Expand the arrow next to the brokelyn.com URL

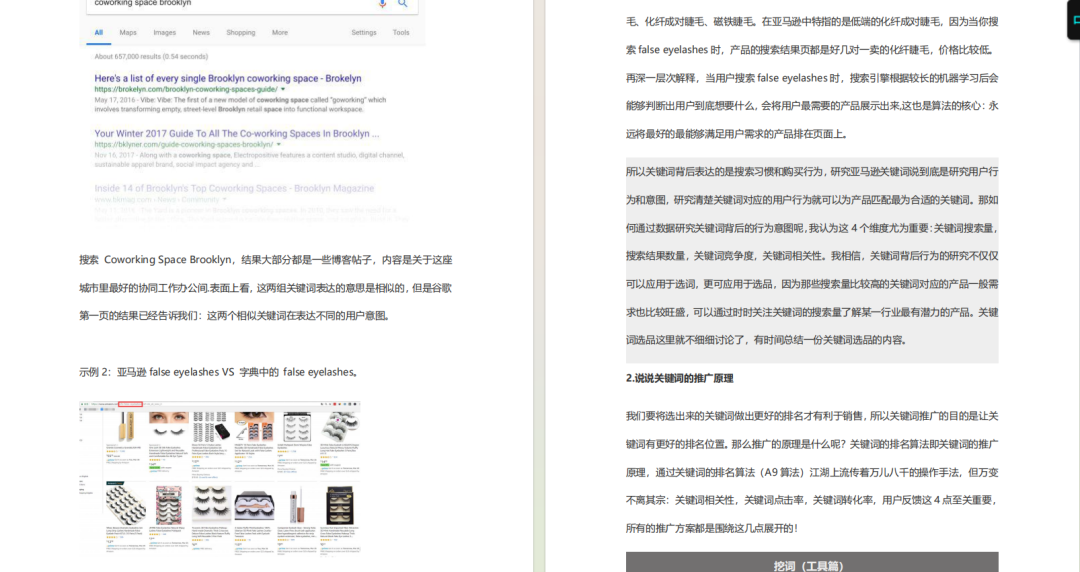click(283, 89)
